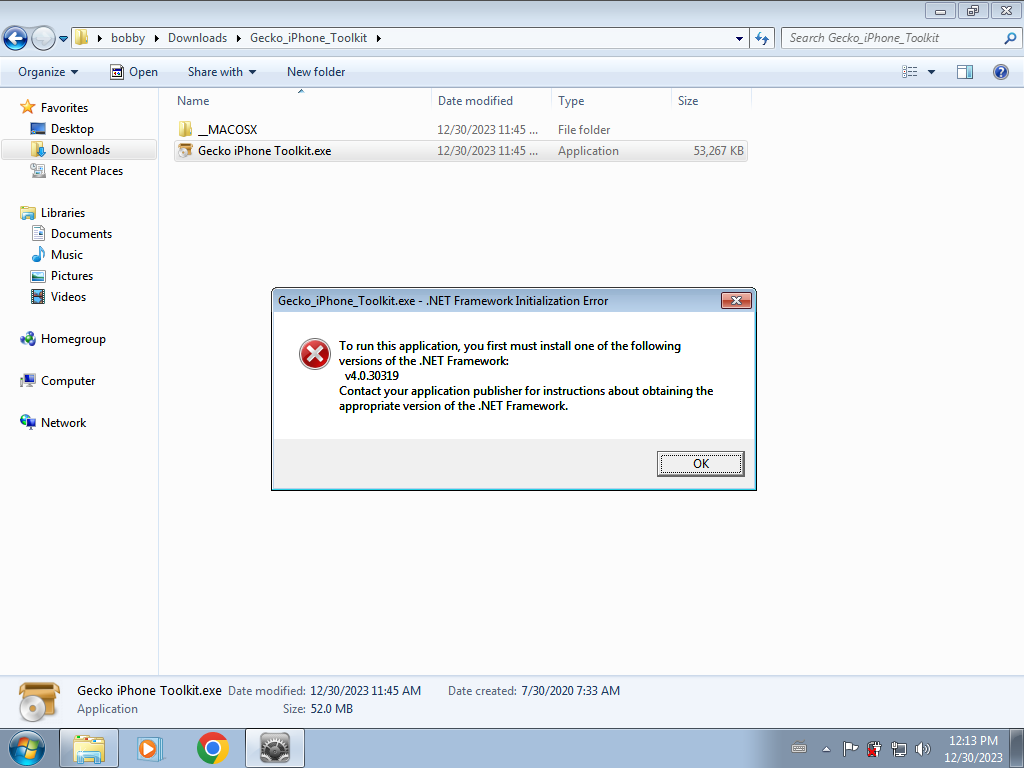Click the volume speaker icon in the tray
Image resolution: width=1024 pixels, height=768 pixels.
click(x=923, y=749)
